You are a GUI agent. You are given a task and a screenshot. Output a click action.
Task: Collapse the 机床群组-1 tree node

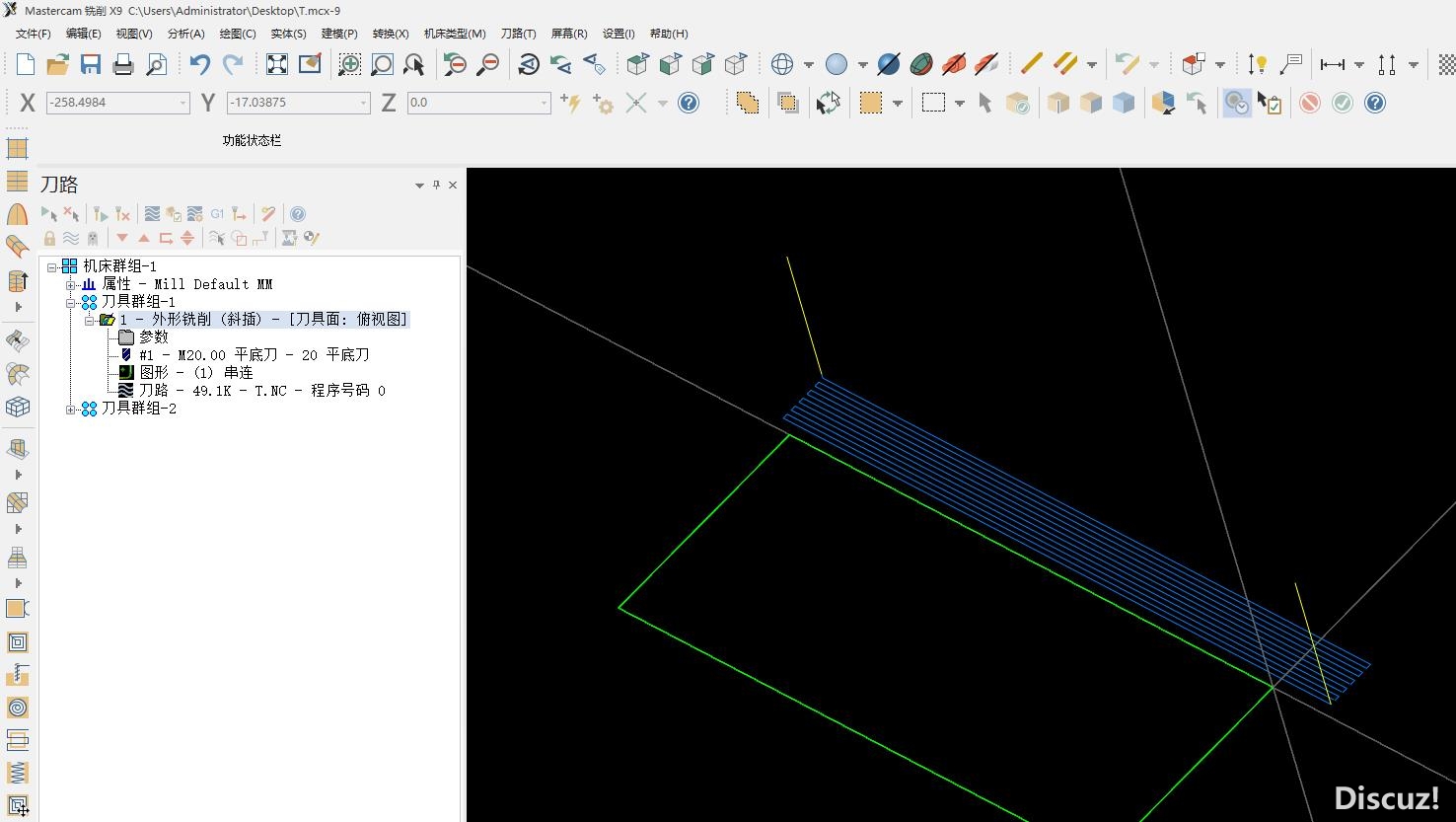tap(52, 266)
